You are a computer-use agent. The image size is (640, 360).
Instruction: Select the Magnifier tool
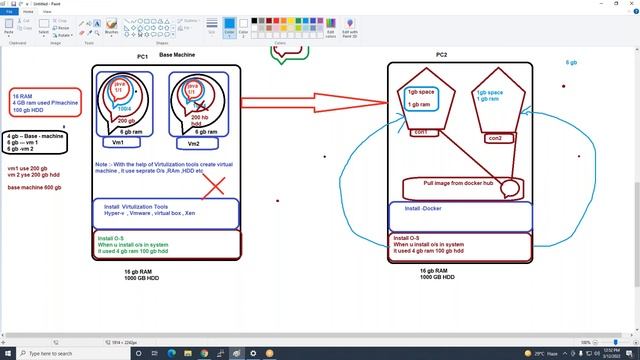click(x=97, y=33)
